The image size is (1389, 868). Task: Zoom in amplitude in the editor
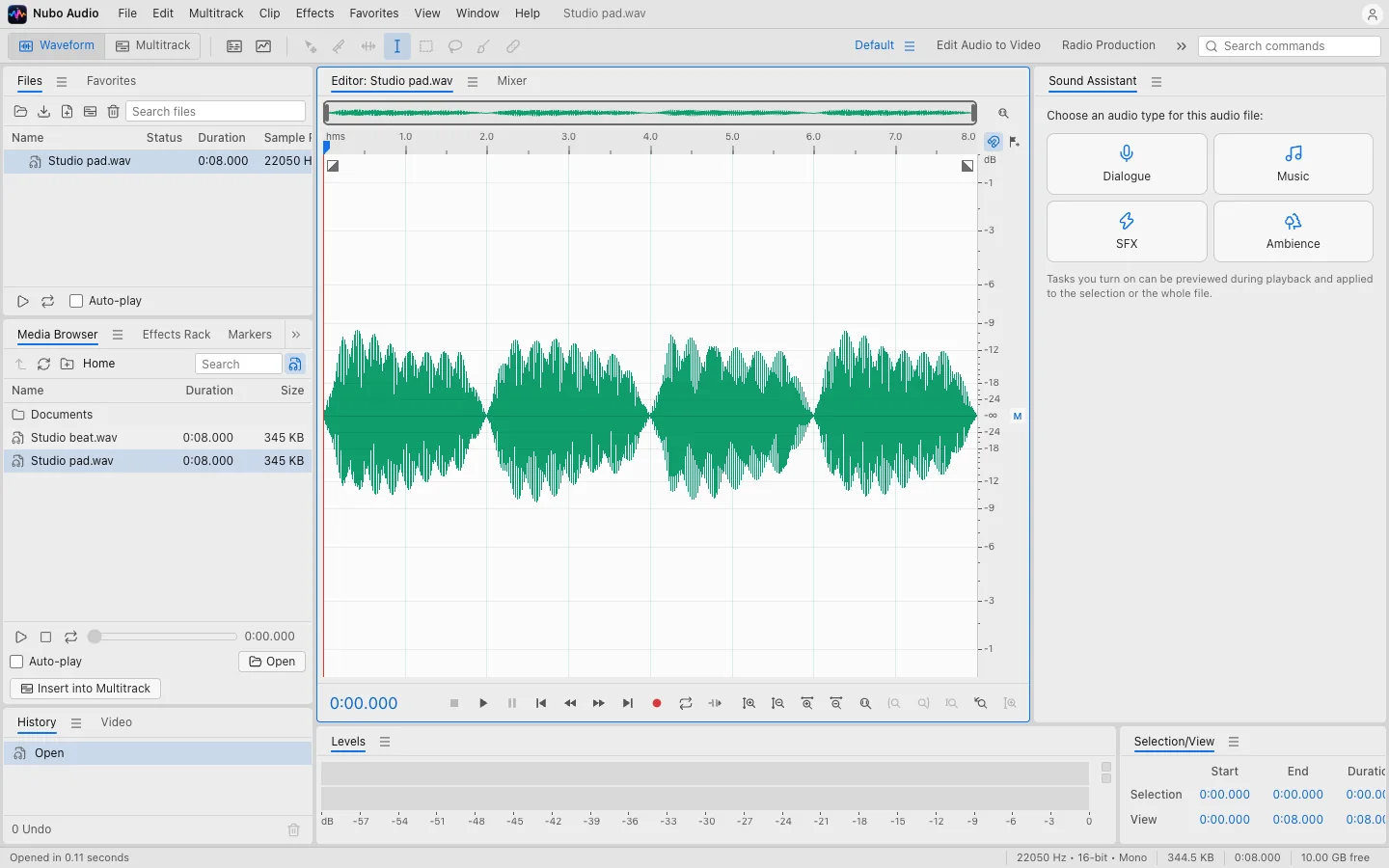tap(749, 703)
